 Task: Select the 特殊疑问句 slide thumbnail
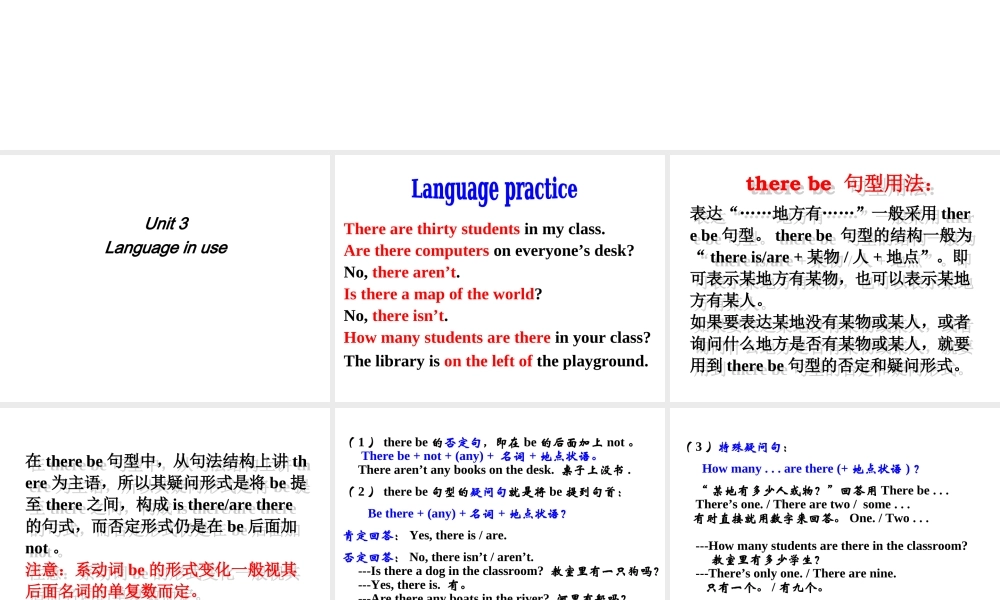(833, 503)
